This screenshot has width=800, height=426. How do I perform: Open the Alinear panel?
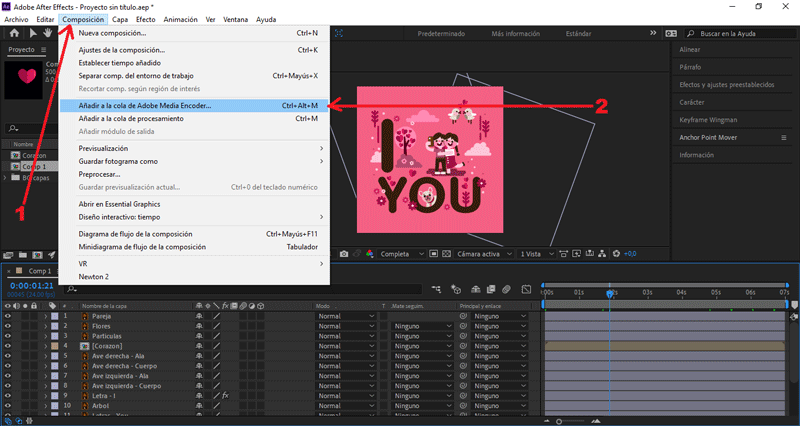690,49
